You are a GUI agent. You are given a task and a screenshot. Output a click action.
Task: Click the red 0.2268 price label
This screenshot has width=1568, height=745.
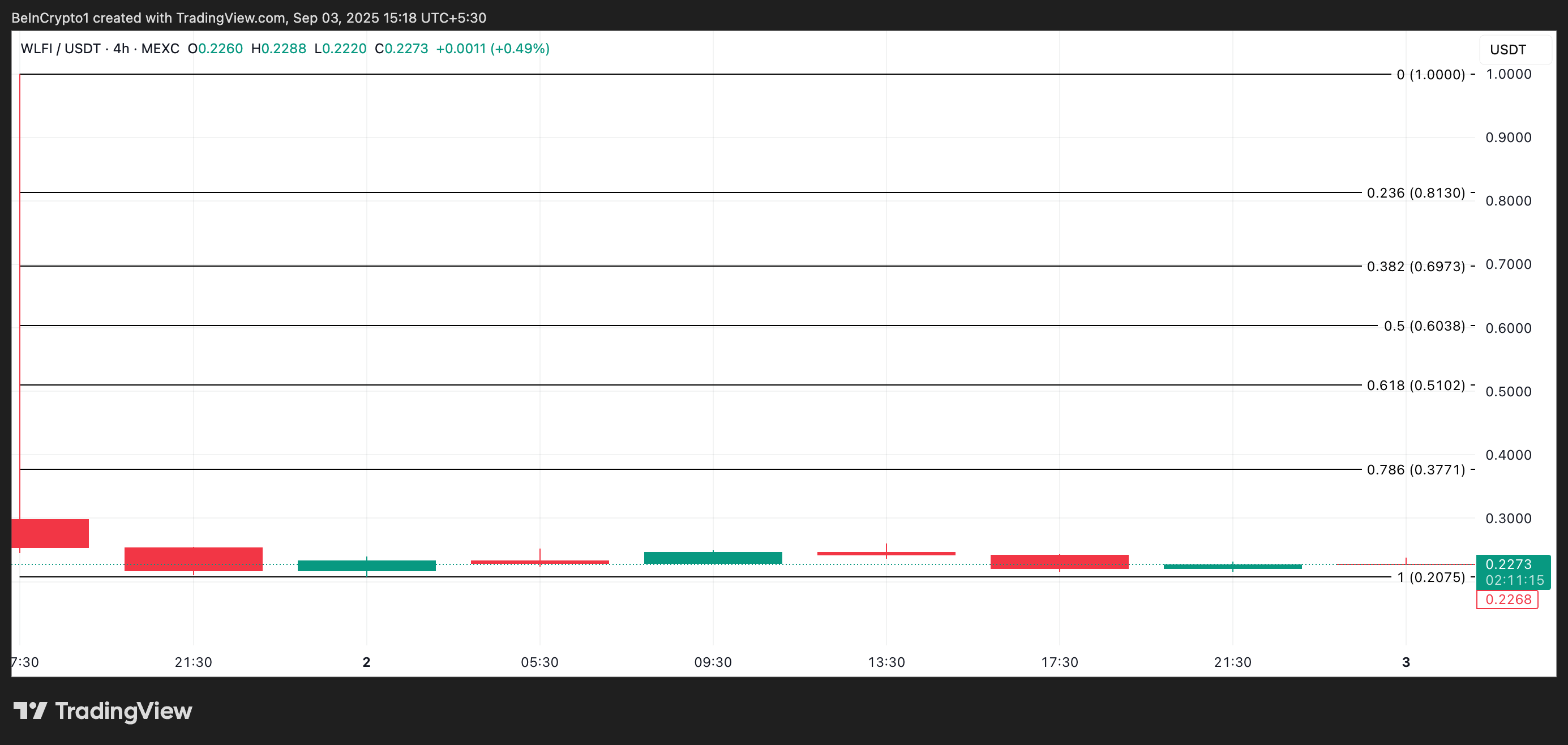[1507, 600]
